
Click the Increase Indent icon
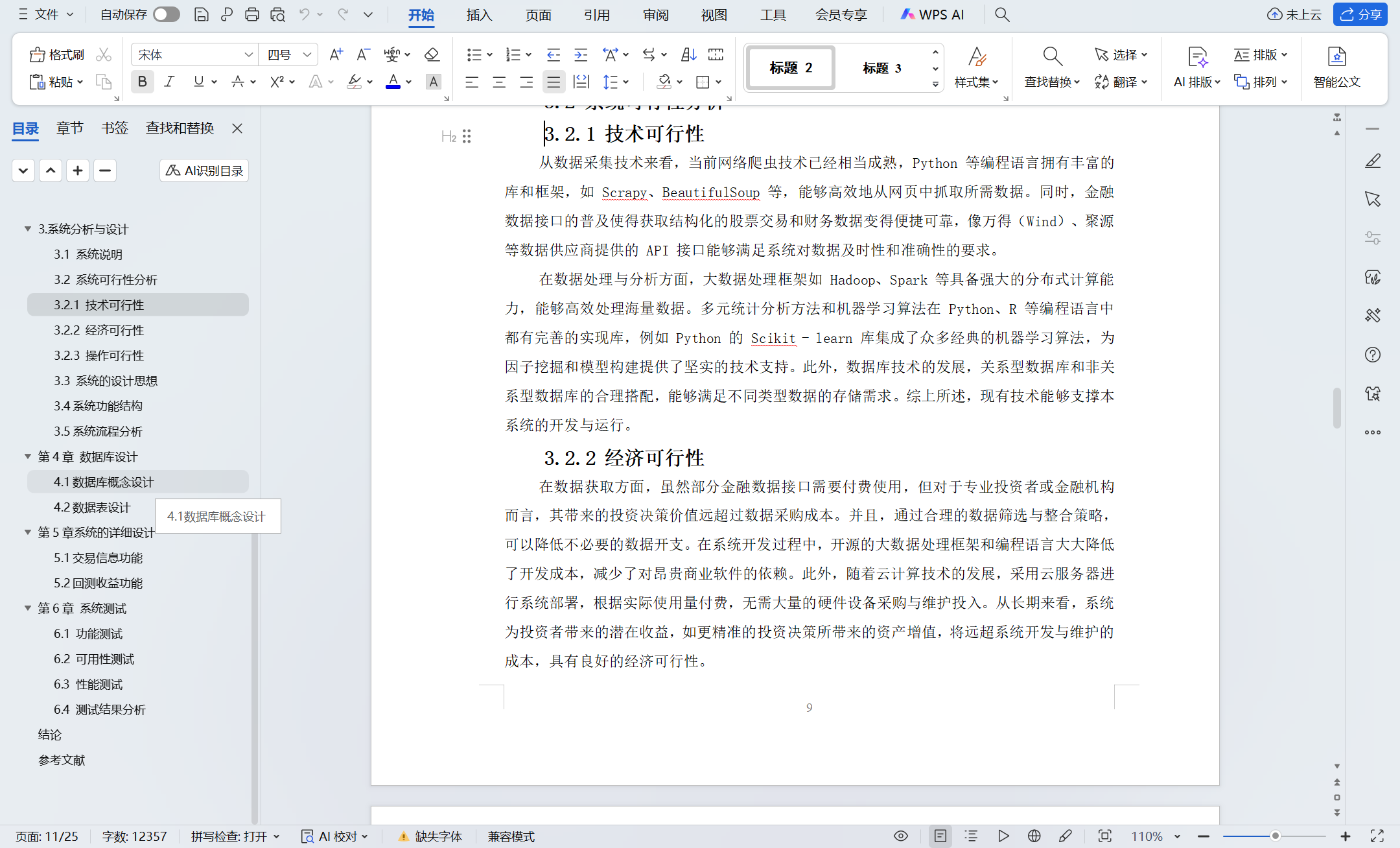(x=581, y=54)
